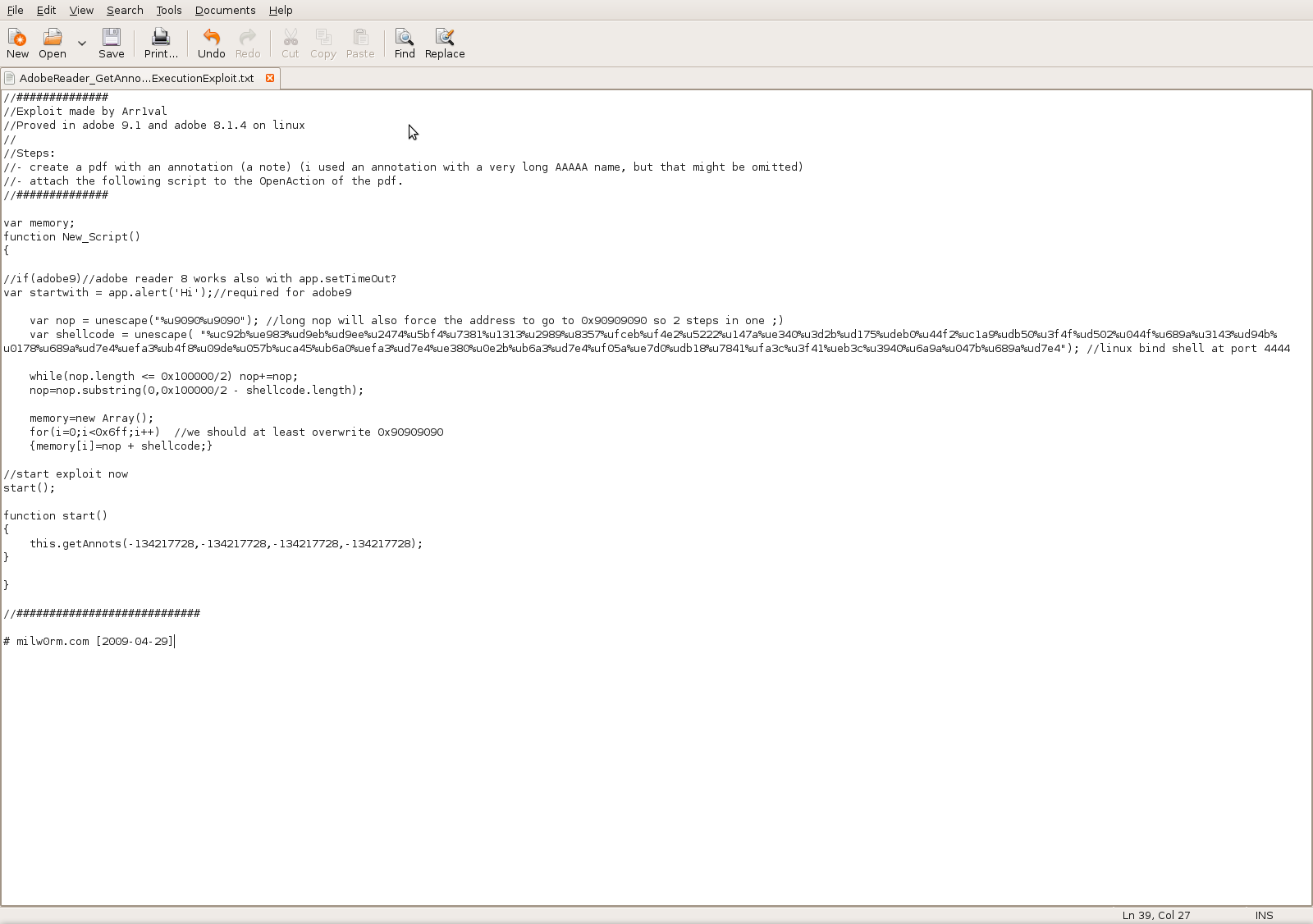Screen dimensions: 1313x924
Task: Create a new document with New icon
Action: (17, 43)
